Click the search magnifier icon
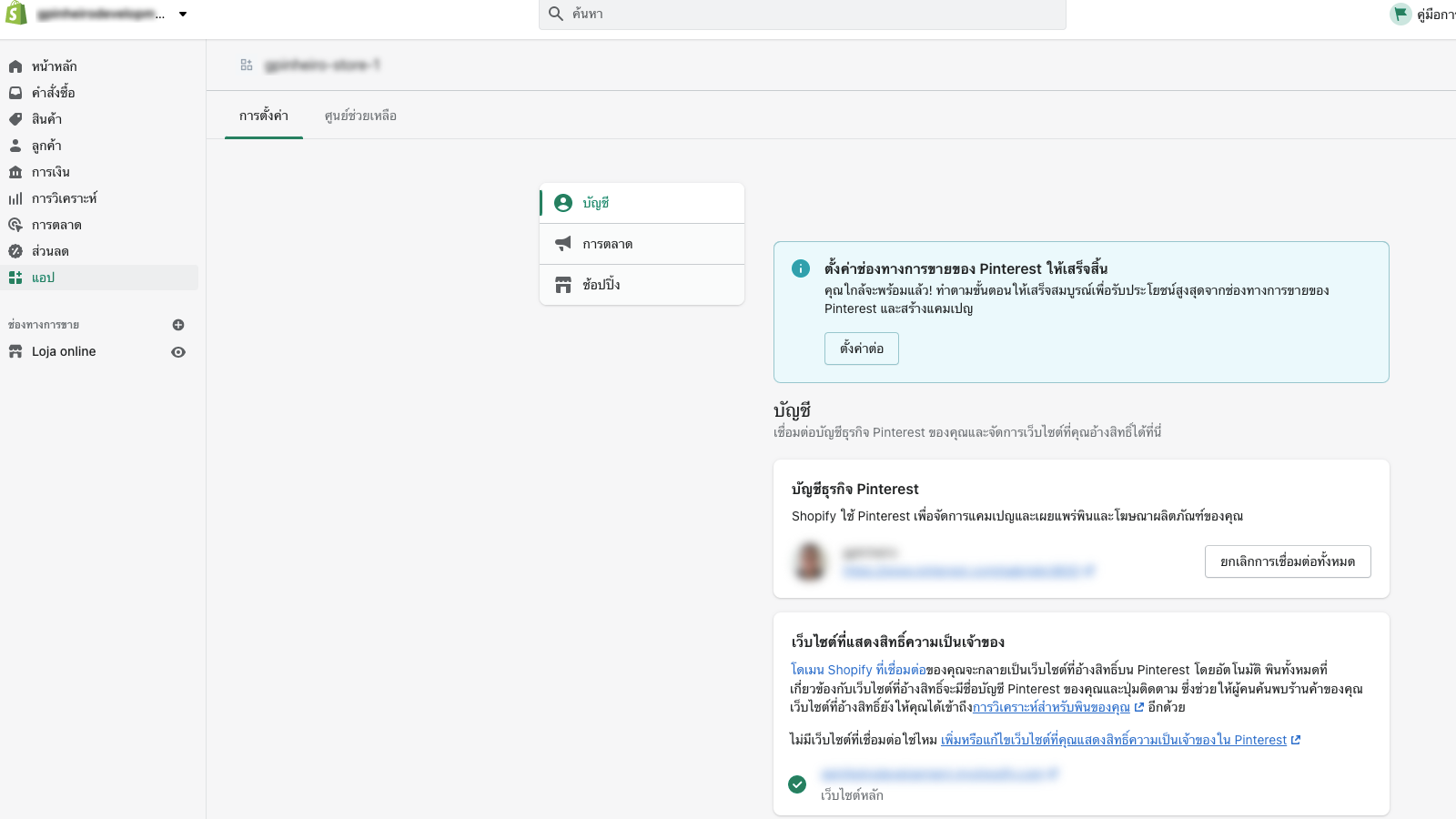This screenshot has height=819, width=1456. click(x=556, y=14)
